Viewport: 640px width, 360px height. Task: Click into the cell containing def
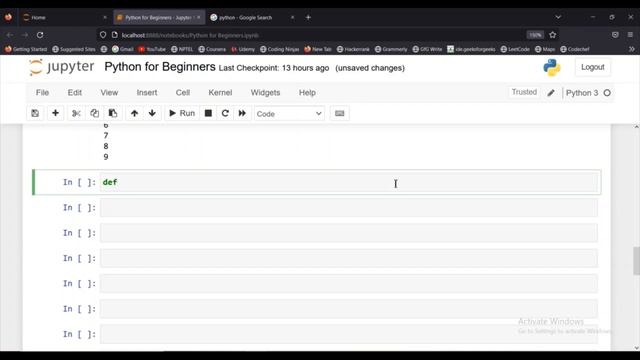coord(349,182)
